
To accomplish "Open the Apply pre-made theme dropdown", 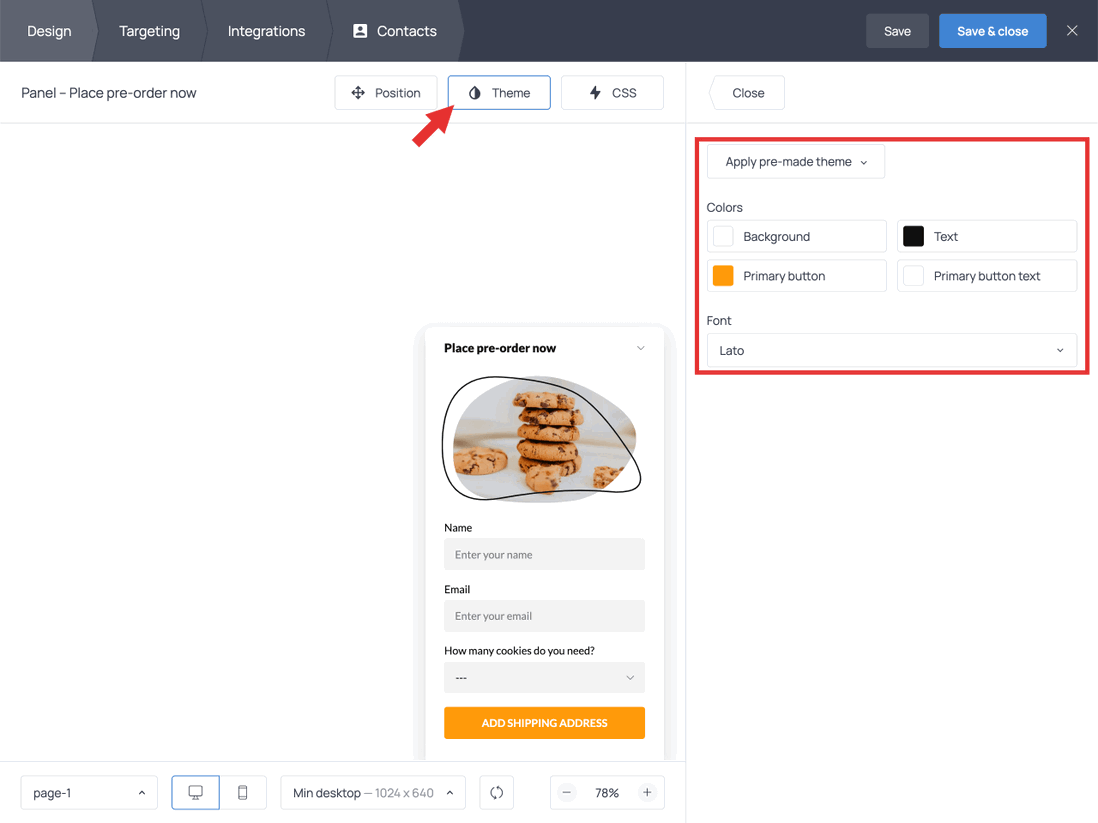I will pyautogui.click(x=795, y=161).
